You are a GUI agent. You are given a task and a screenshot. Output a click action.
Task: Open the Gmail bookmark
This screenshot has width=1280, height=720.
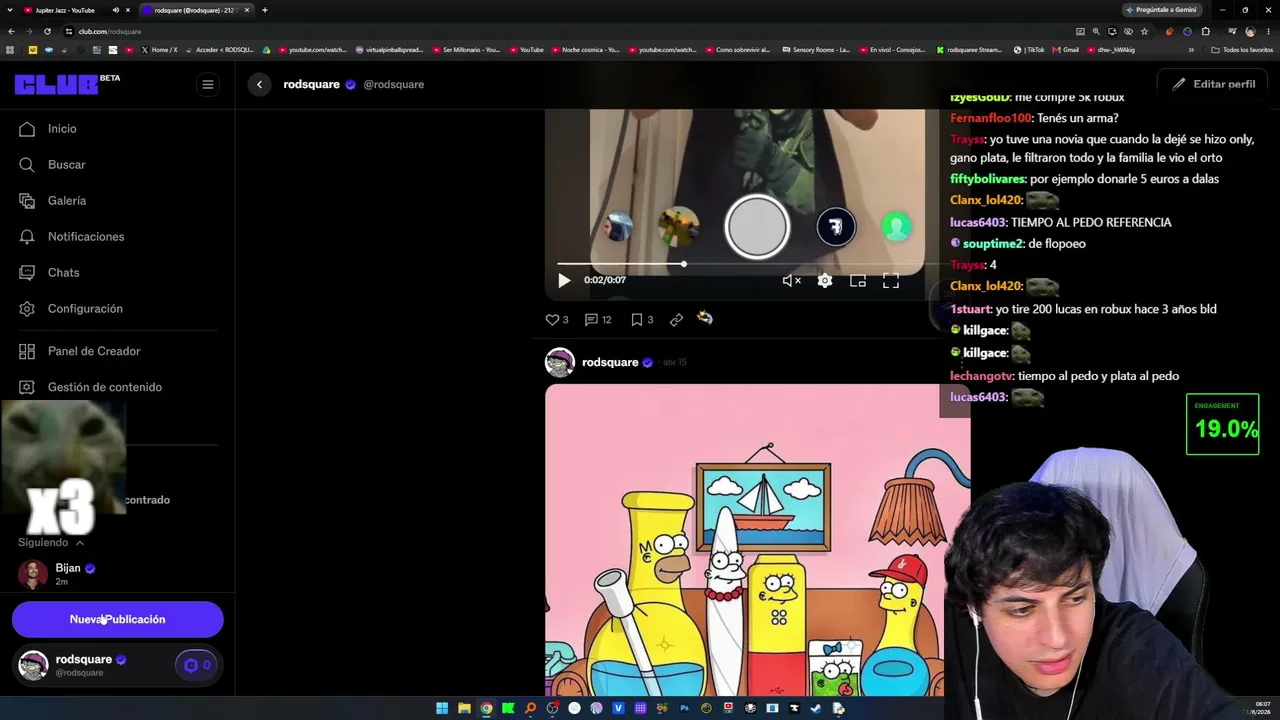[1066, 49]
